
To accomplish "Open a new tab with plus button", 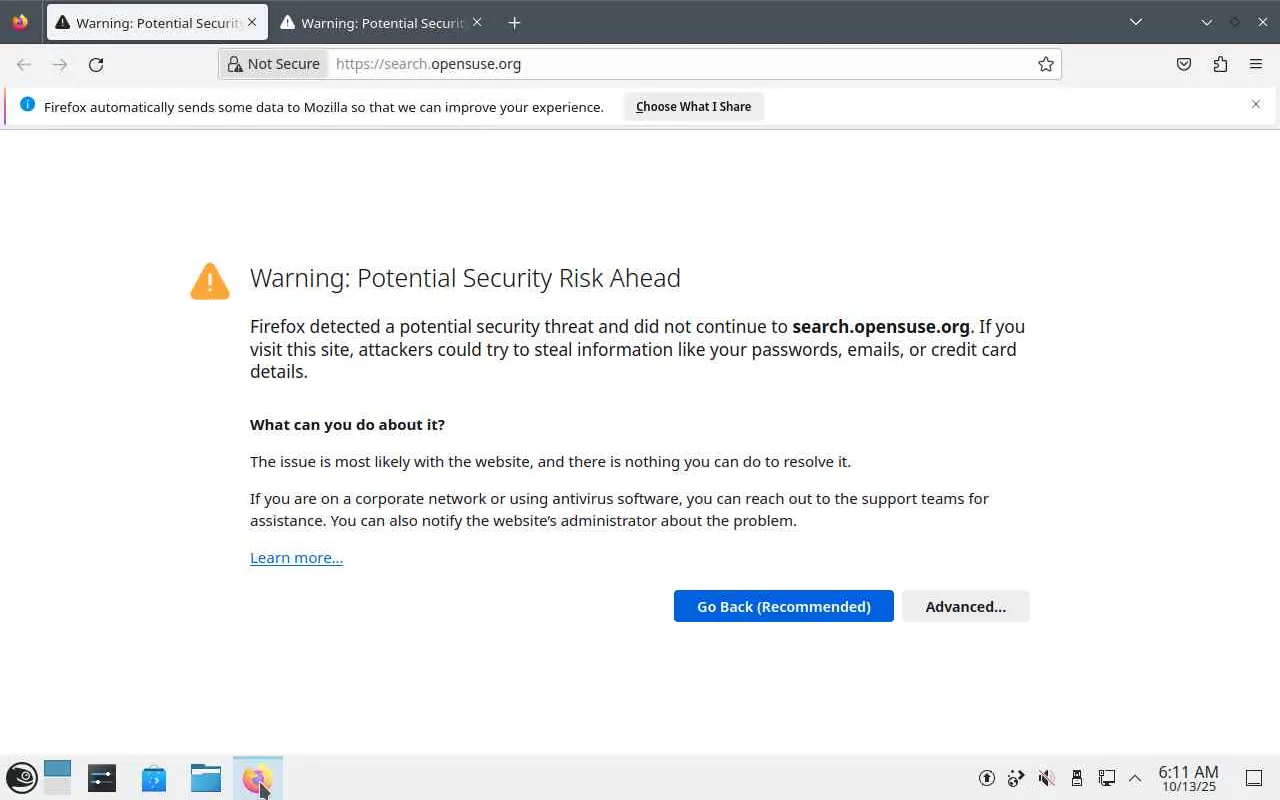I will pos(514,22).
